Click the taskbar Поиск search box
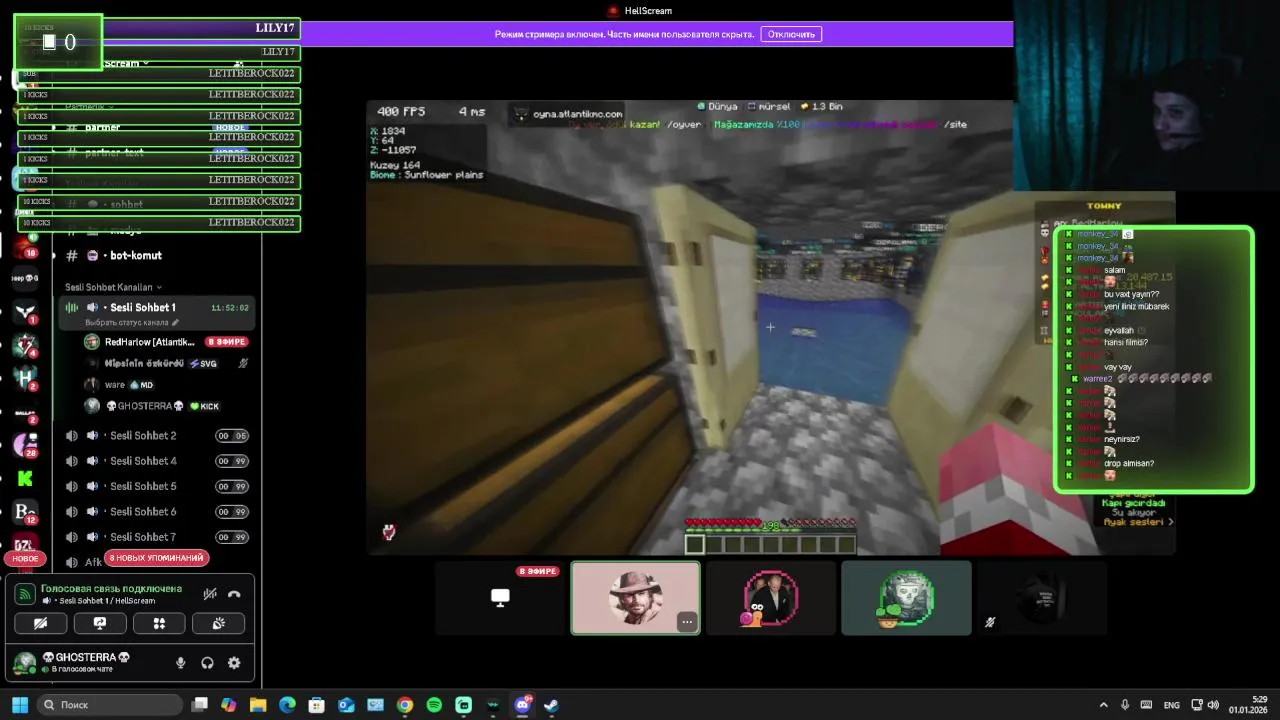This screenshot has width=1280, height=720. pyautogui.click(x=110, y=705)
